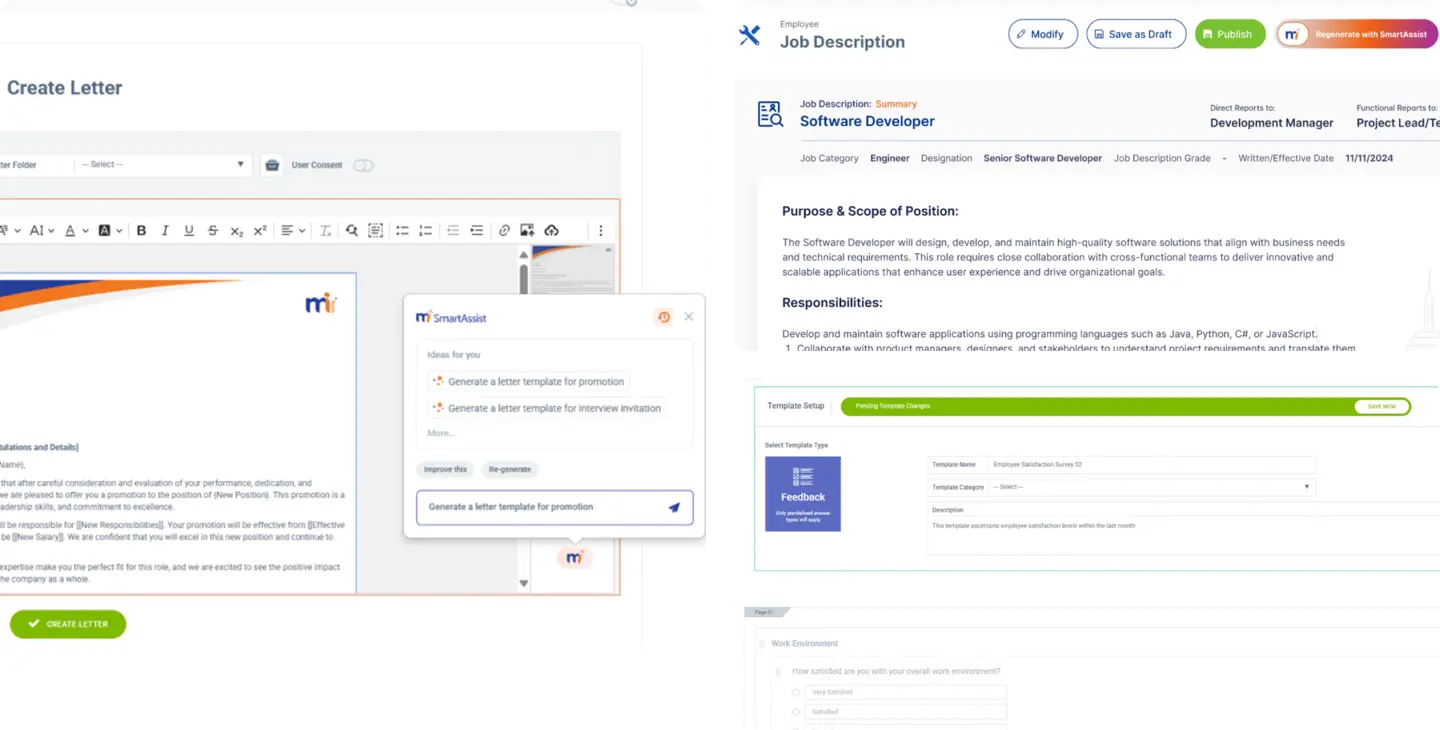The height and width of the screenshot is (730, 1440).
Task: Open the Letter Folder Select dropdown
Action: (162, 164)
